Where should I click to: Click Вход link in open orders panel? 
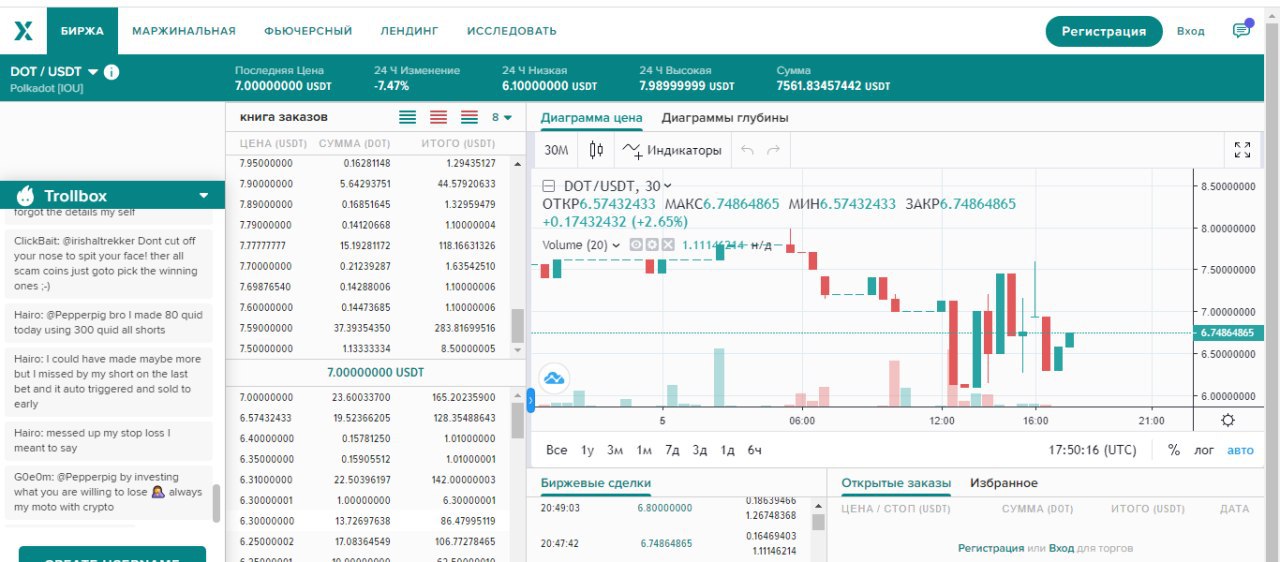(x=1061, y=548)
